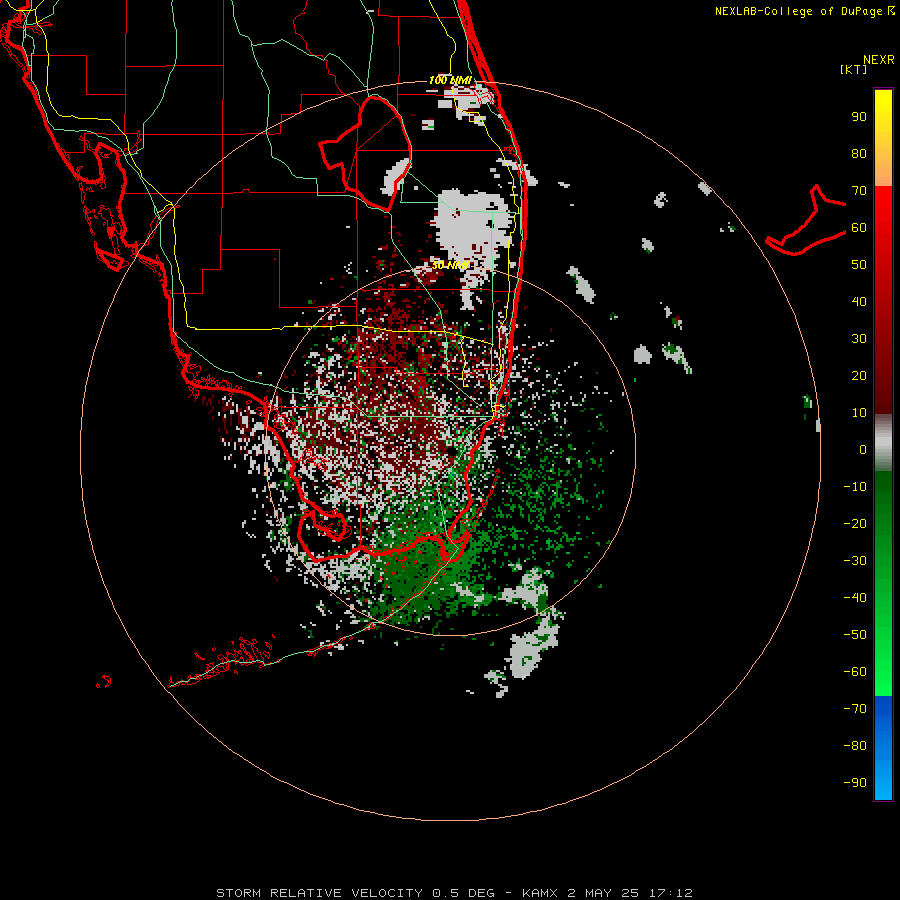Click the positive 80 scale value

tap(859, 154)
